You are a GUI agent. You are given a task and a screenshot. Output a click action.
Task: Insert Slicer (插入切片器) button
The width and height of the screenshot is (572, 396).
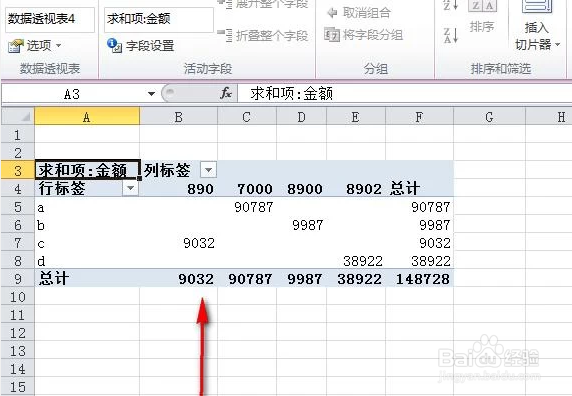[537, 26]
